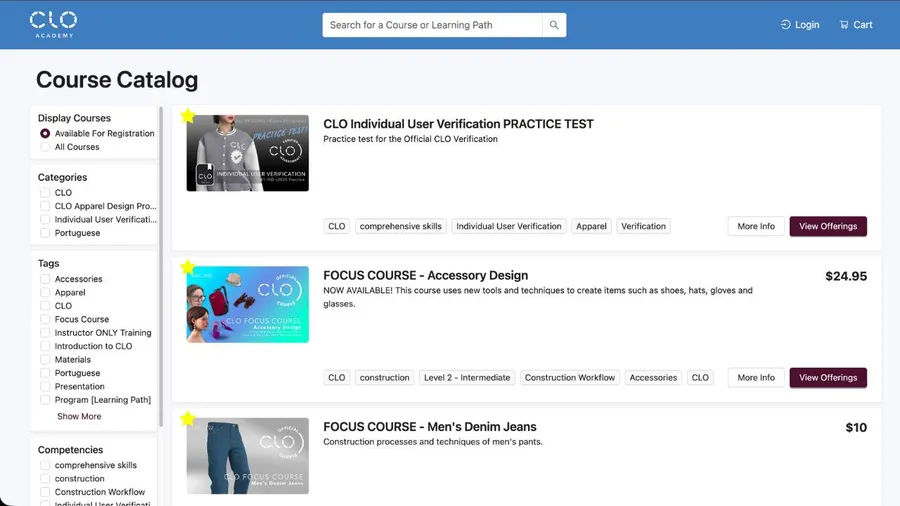Enable the Presentation tag filter
The height and width of the screenshot is (506, 900).
tap(45, 387)
